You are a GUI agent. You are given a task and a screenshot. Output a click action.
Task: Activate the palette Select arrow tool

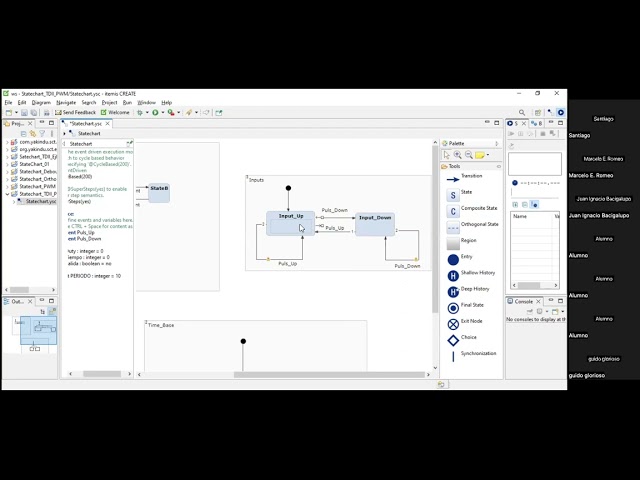(x=447, y=155)
